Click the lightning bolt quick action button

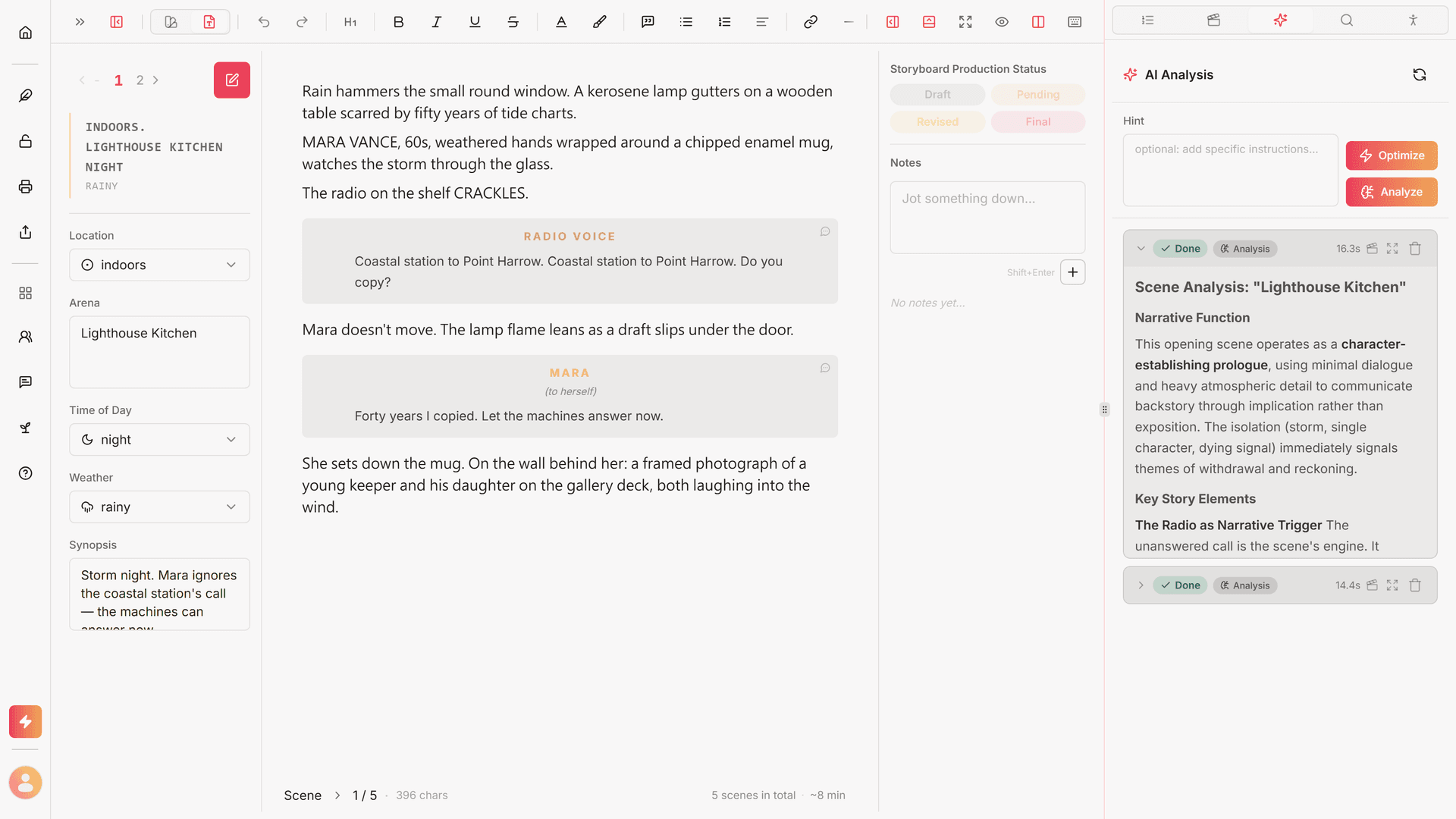[25, 722]
